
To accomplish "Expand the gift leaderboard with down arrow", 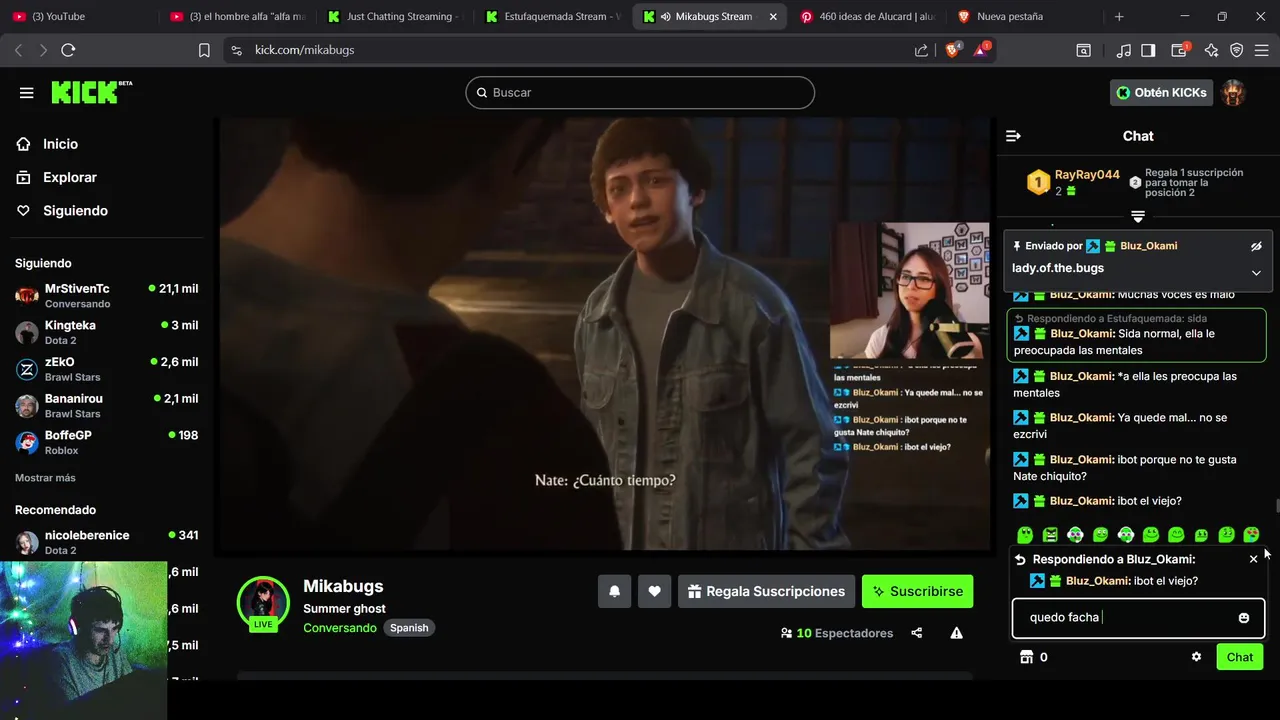I will click(1138, 217).
